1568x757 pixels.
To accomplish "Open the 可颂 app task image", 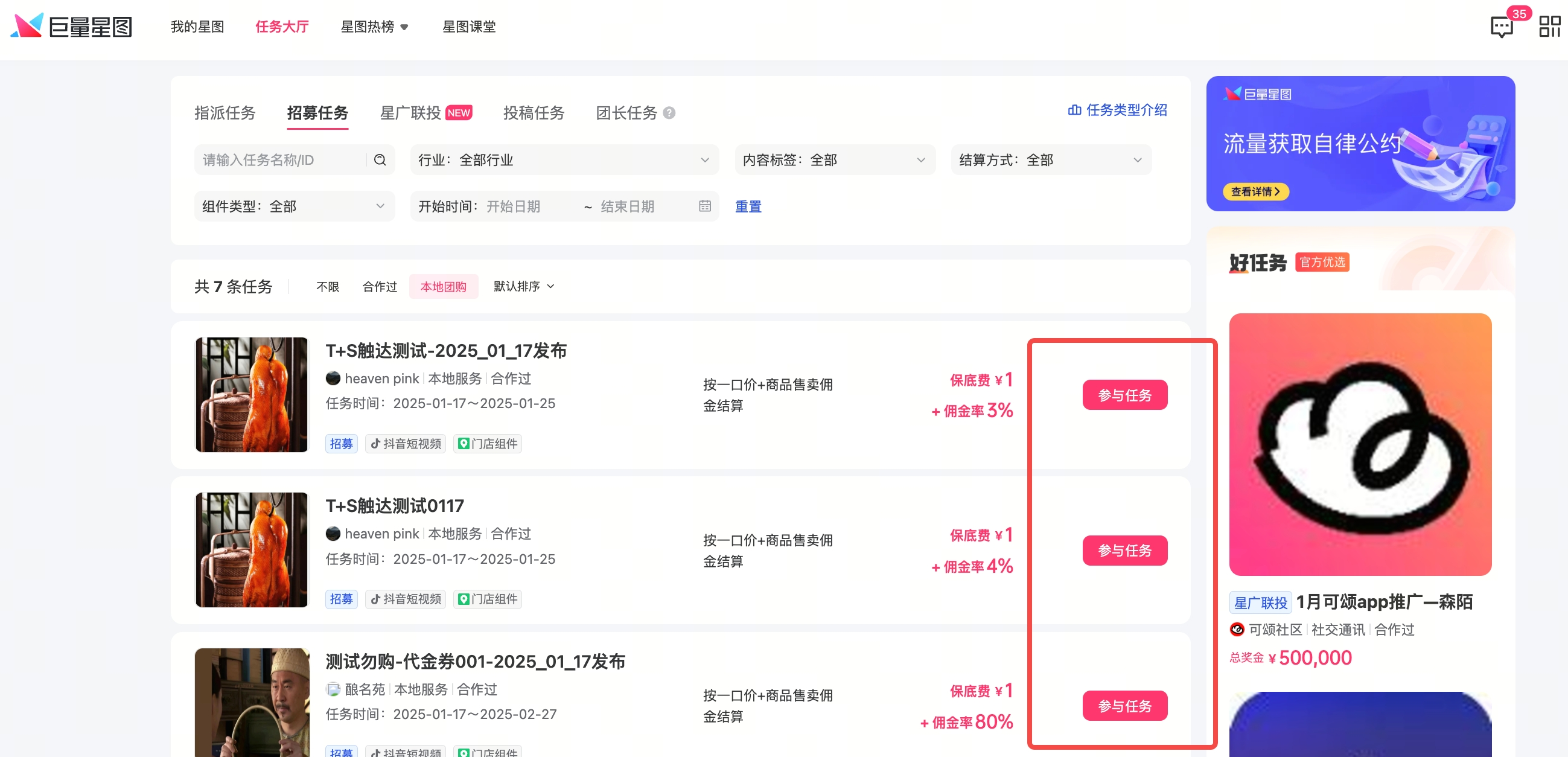I will click(x=1360, y=444).
